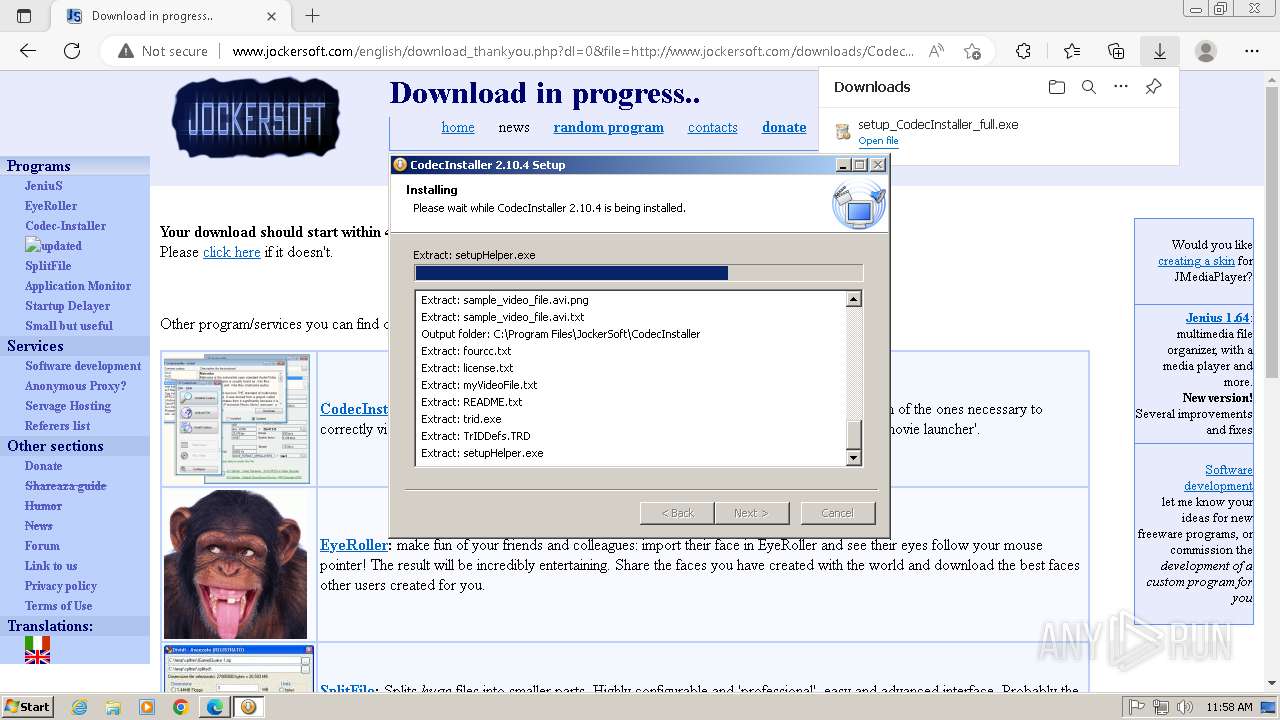Select the Italian flag translation
Viewport: 1280px width, 720px height.
pos(37,643)
